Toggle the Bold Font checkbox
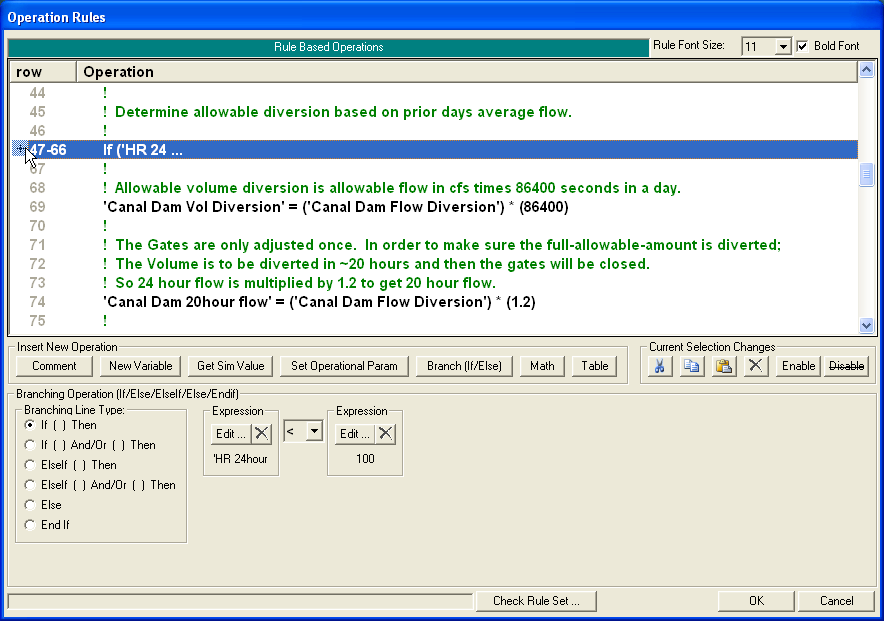This screenshot has height=621, width=884. click(803, 46)
